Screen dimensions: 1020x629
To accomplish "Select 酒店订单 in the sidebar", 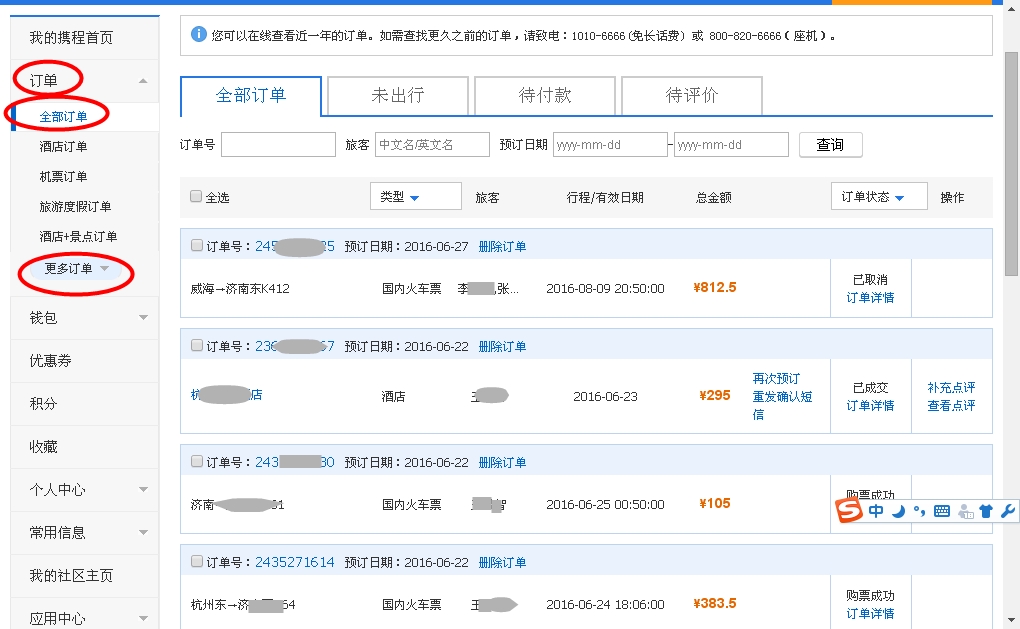I will pos(63,147).
